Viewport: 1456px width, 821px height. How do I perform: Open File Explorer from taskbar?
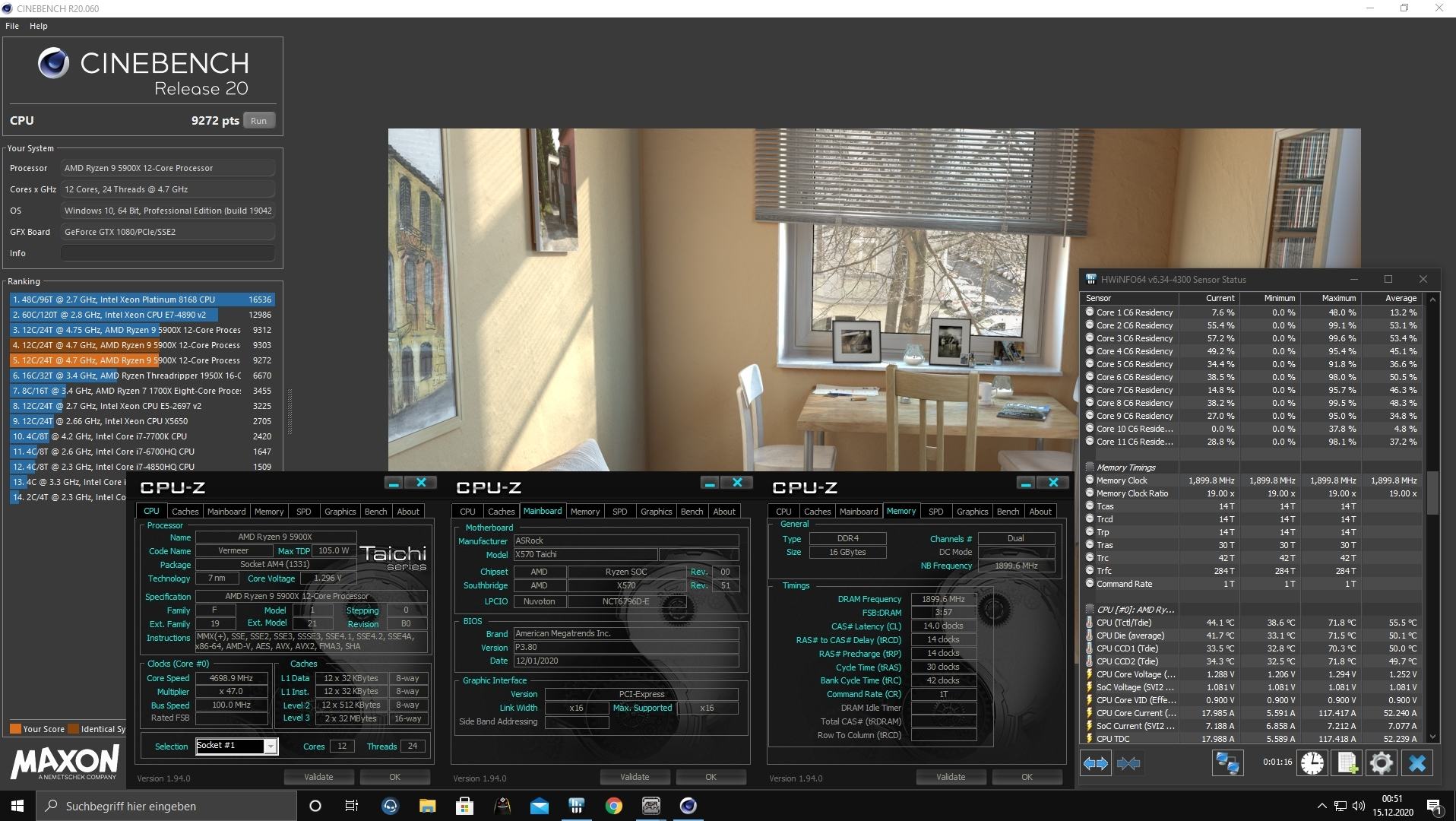427,806
